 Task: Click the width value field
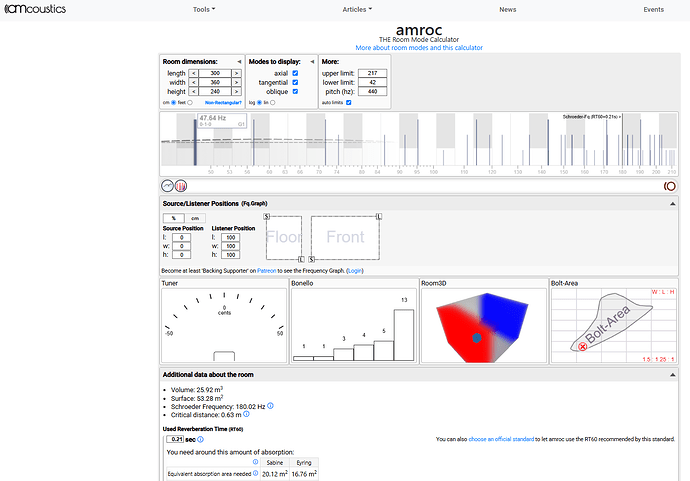click(215, 82)
